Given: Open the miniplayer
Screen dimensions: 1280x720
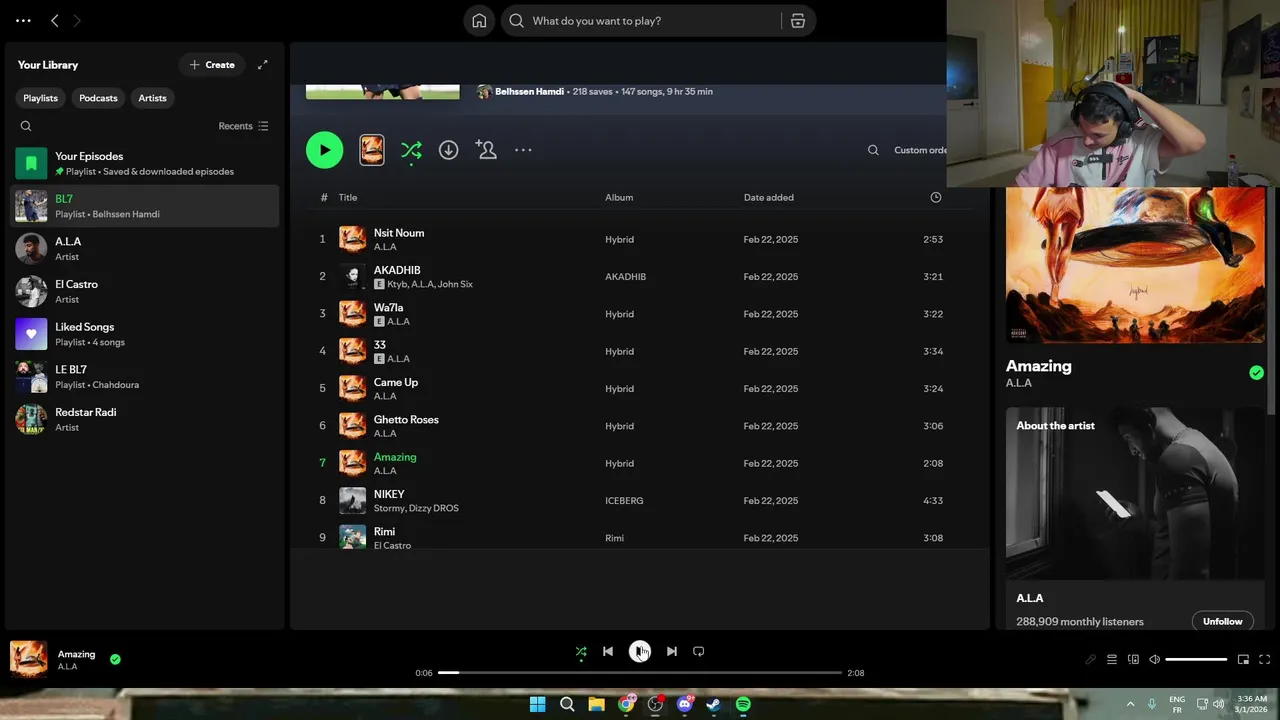Looking at the screenshot, I should point(1243,659).
